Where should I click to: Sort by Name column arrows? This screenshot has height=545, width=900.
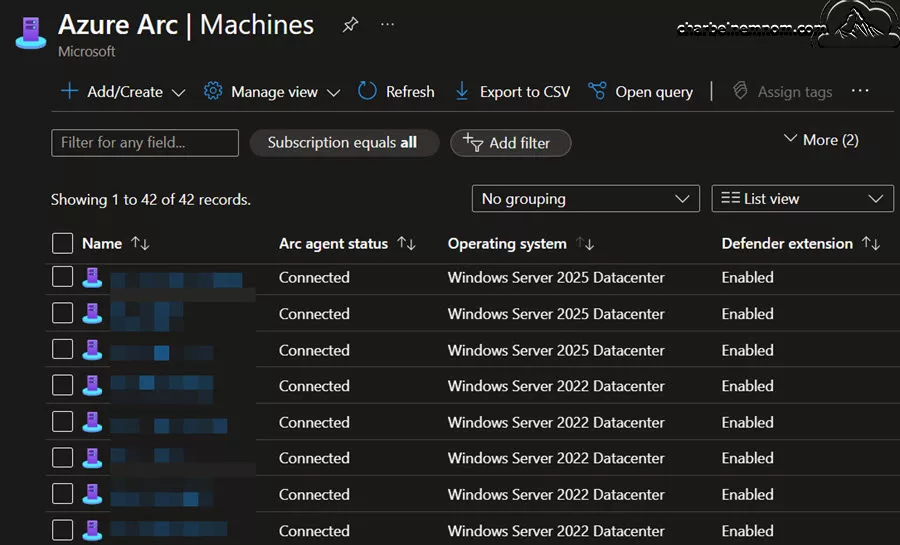pos(140,243)
